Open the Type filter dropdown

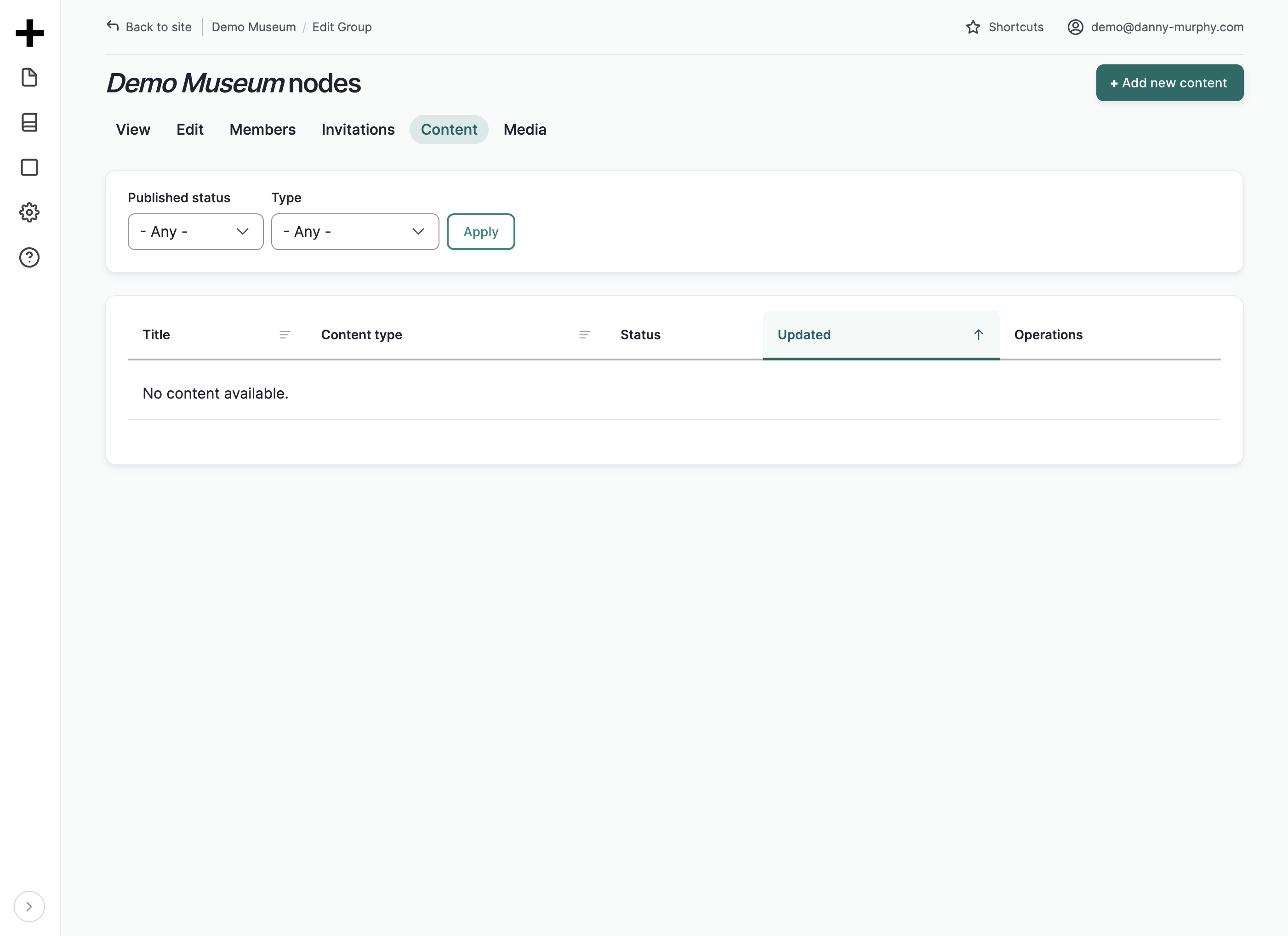[x=355, y=232]
